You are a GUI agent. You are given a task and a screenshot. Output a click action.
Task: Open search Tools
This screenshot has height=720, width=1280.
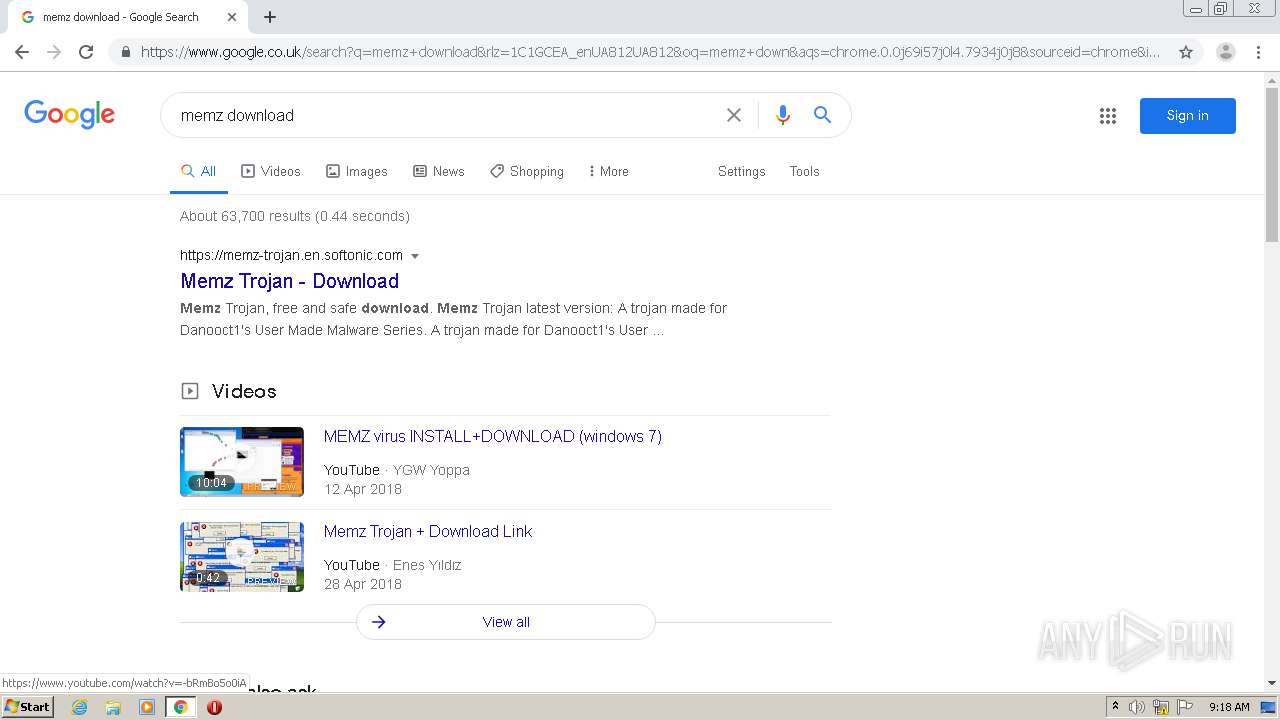coord(804,171)
